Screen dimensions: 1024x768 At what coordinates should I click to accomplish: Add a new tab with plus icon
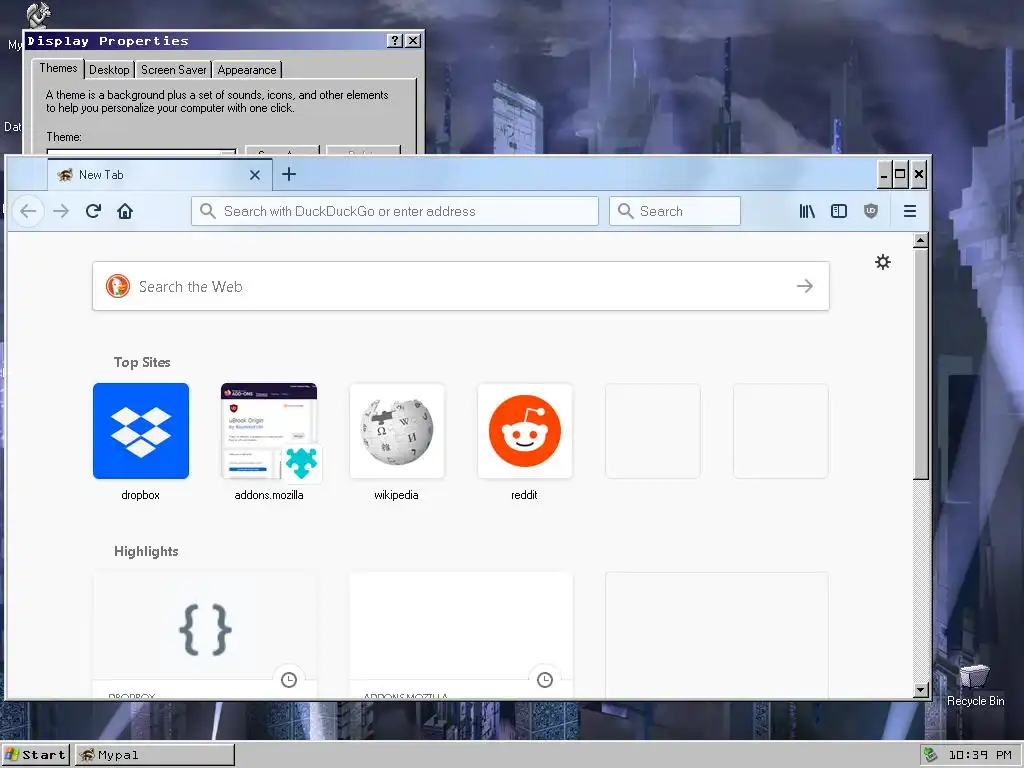(289, 174)
